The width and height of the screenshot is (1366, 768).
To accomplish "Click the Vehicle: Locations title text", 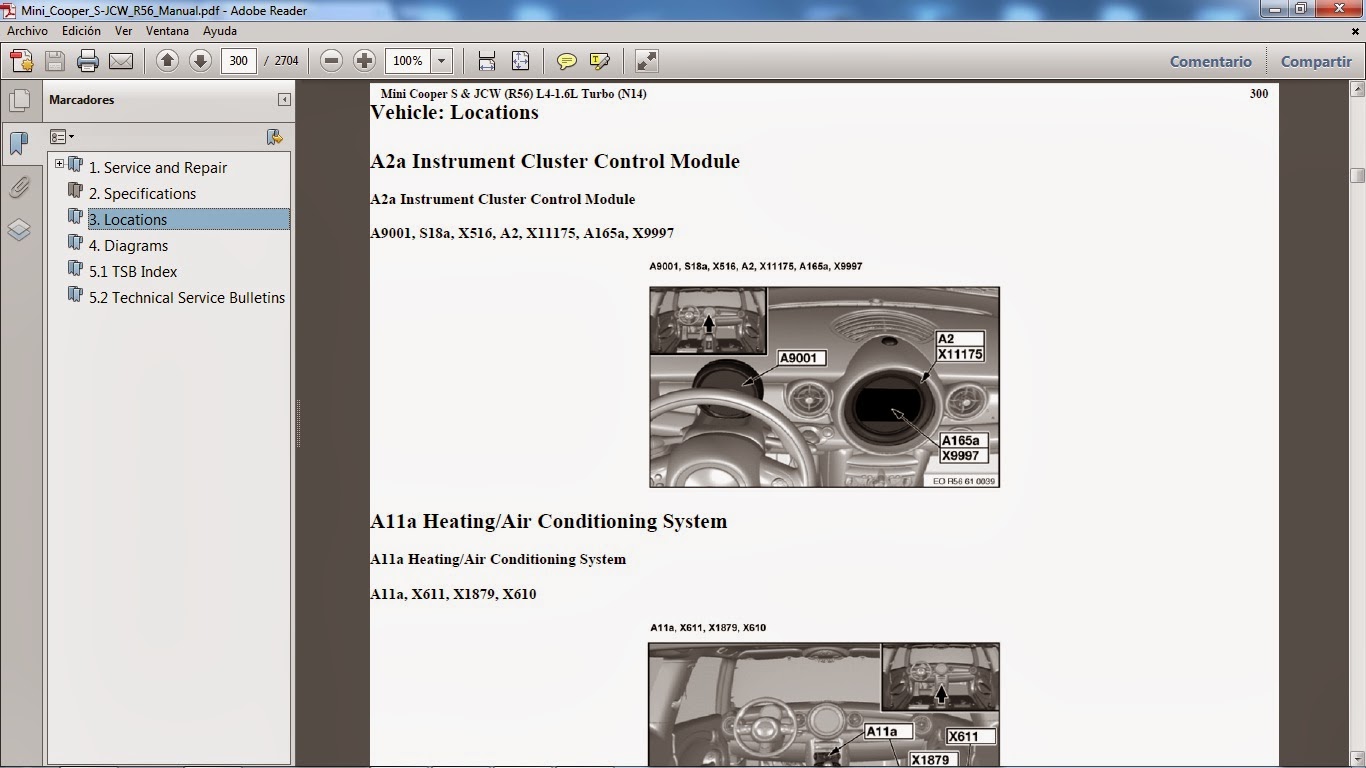I will (x=454, y=112).
